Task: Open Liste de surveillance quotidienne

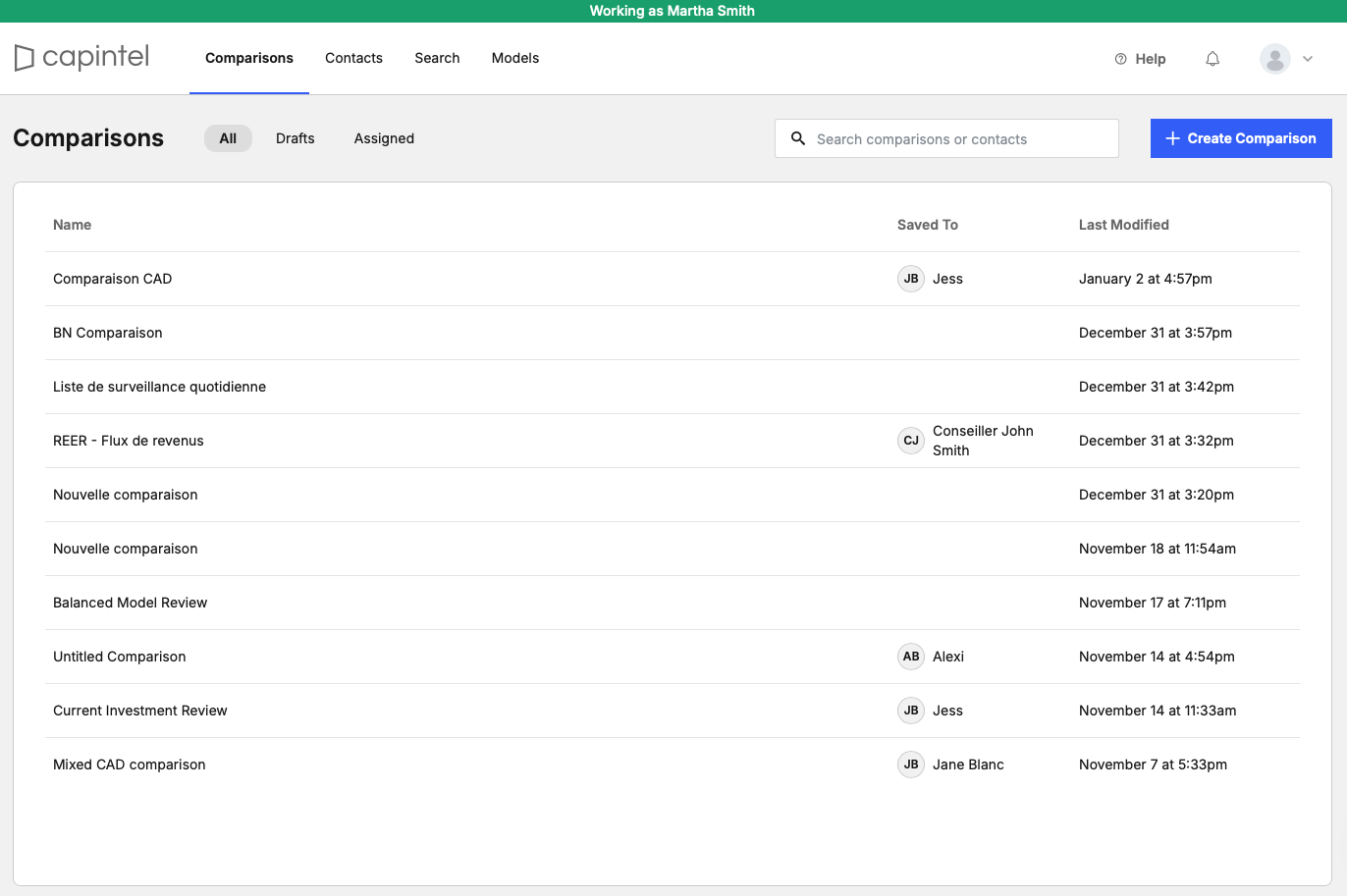Action: tap(673, 387)
